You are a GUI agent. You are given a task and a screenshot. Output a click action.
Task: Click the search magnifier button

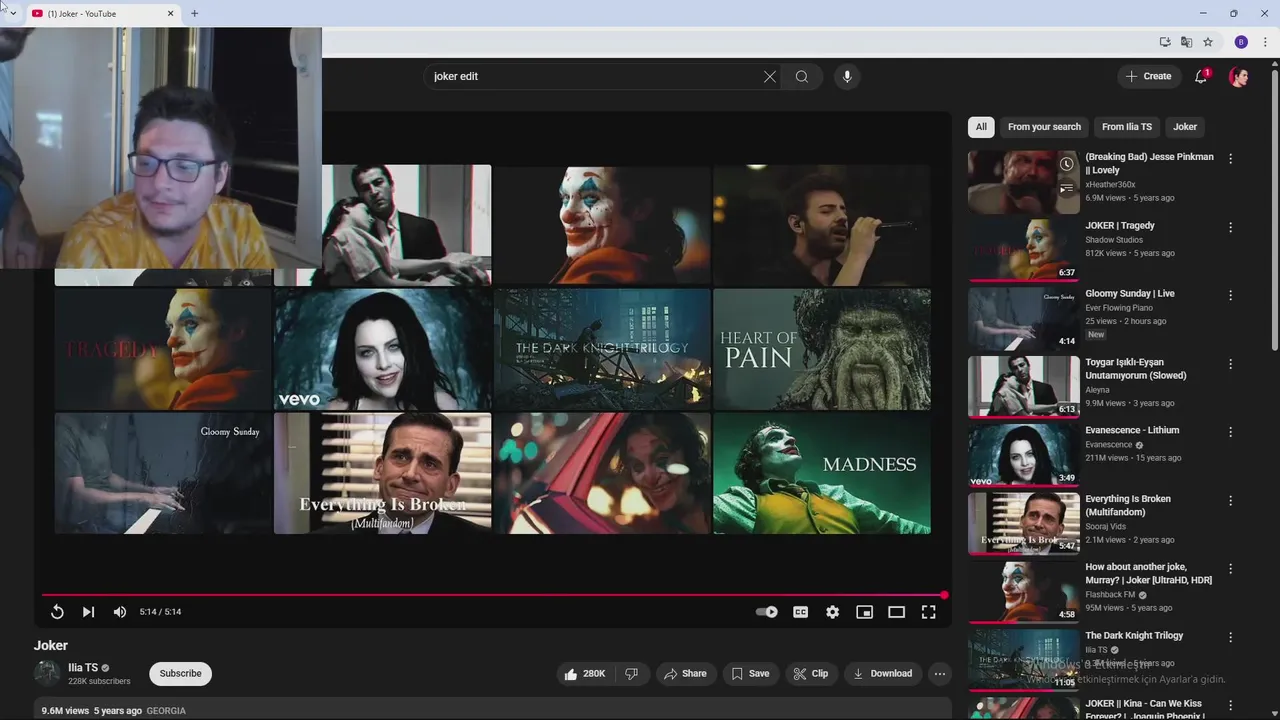click(802, 76)
